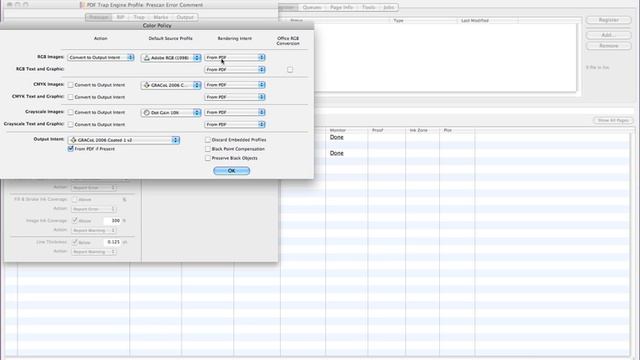Viewport: 640px width, 360px height.
Task: Enable Convert to Output Intent for CMYK Text and Graphic
Action: tap(71, 97)
